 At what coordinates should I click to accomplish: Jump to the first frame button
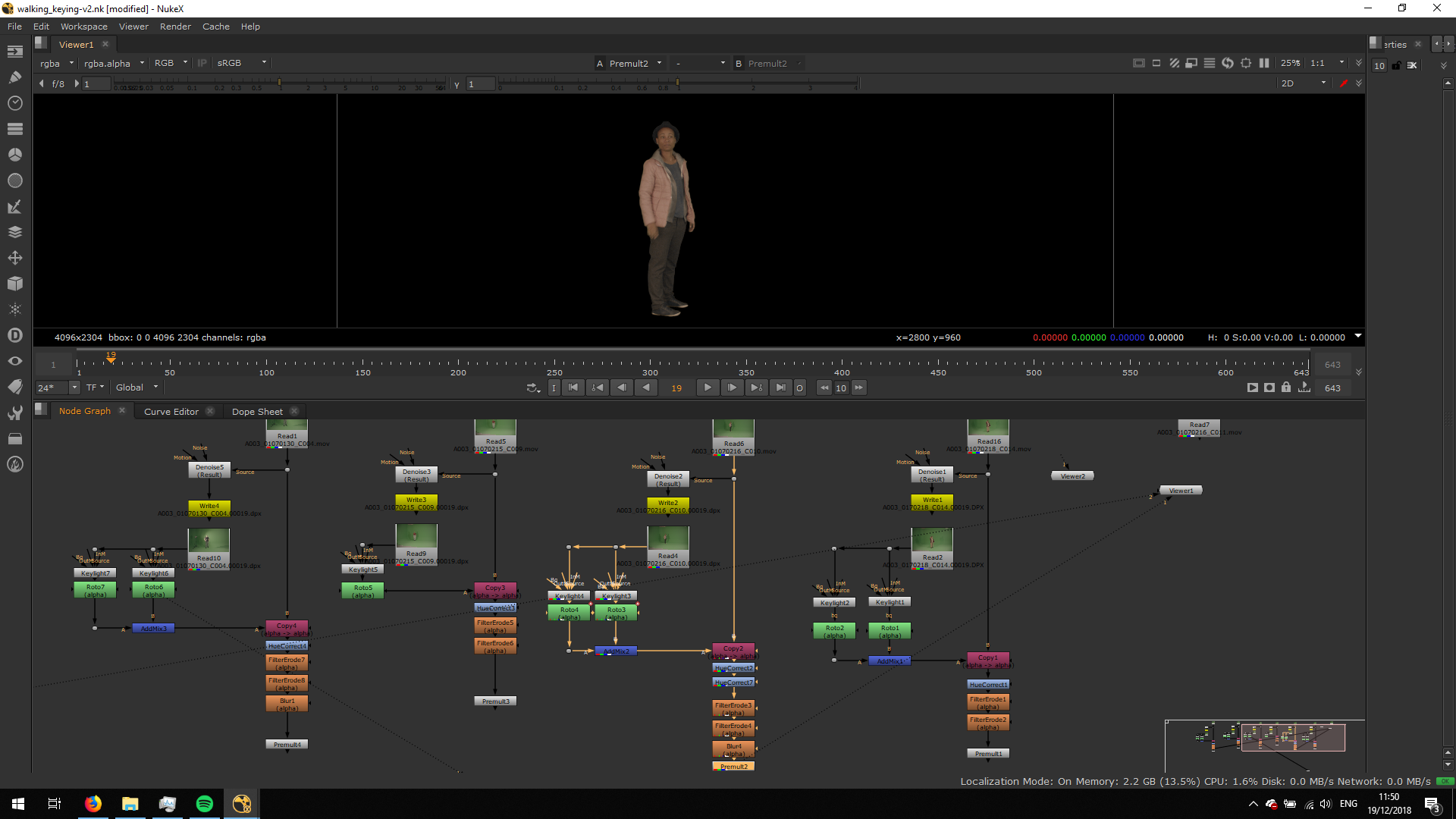click(573, 388)
